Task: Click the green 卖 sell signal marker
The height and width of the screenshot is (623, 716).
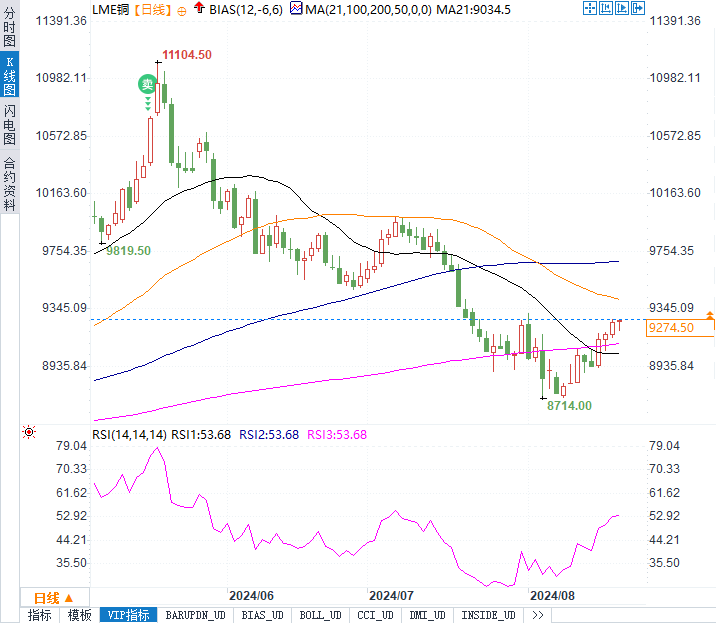Action: click(147, 84)
